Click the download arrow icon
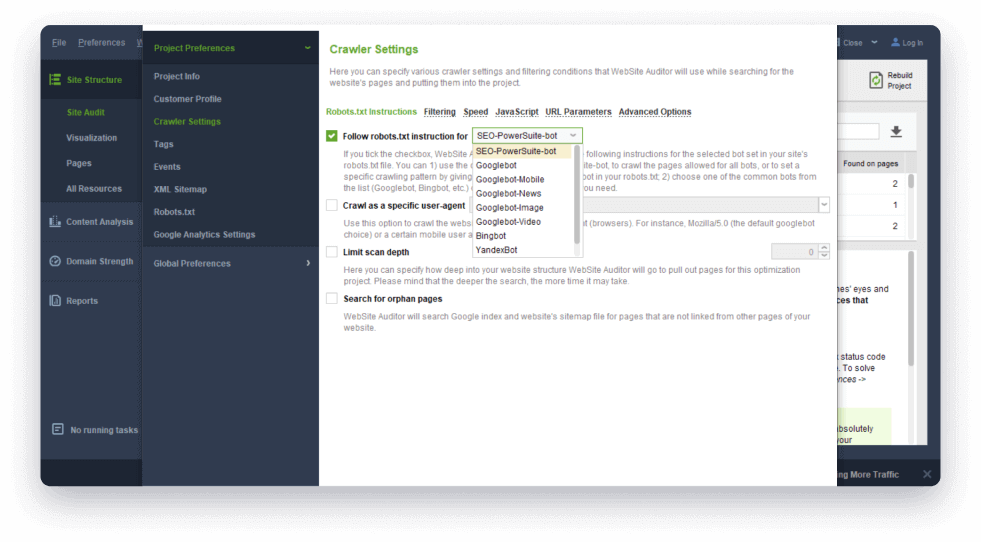 [896, 131]
